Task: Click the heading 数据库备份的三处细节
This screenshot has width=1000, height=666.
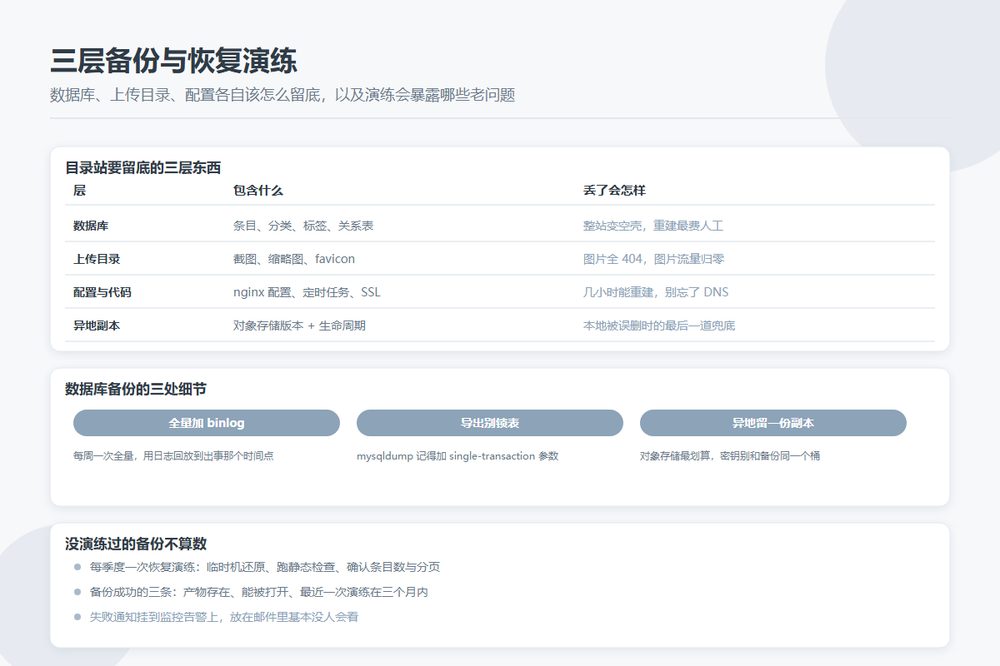Action: [x=136, y=389]
